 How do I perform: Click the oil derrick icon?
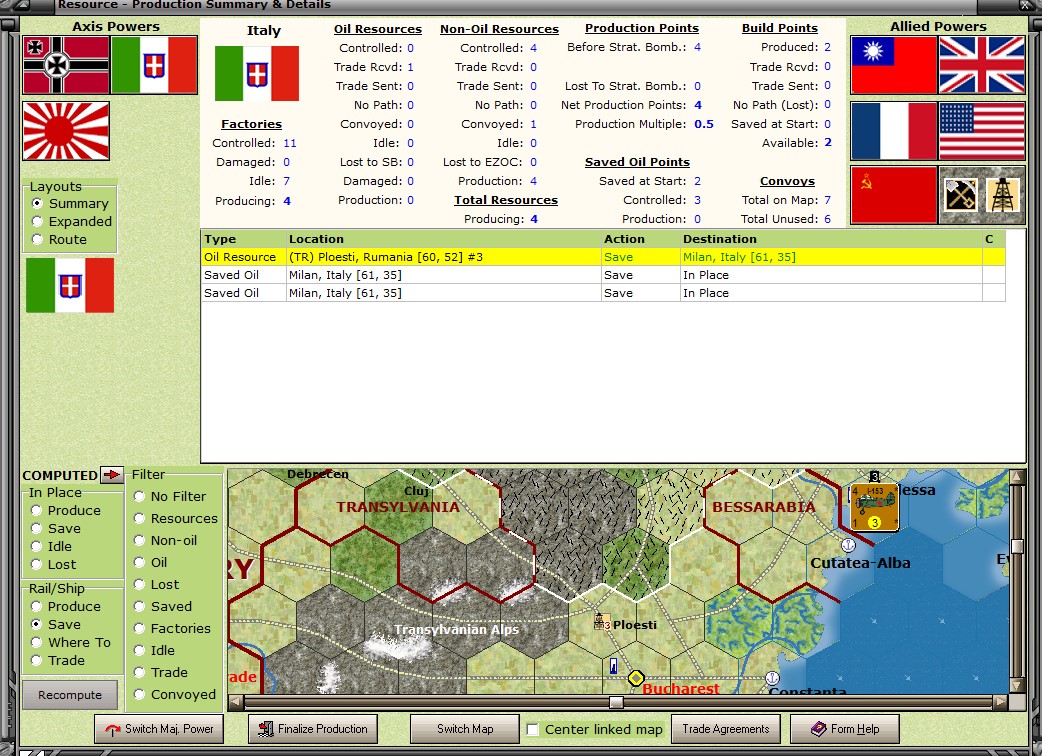(x=1003, y=195)
